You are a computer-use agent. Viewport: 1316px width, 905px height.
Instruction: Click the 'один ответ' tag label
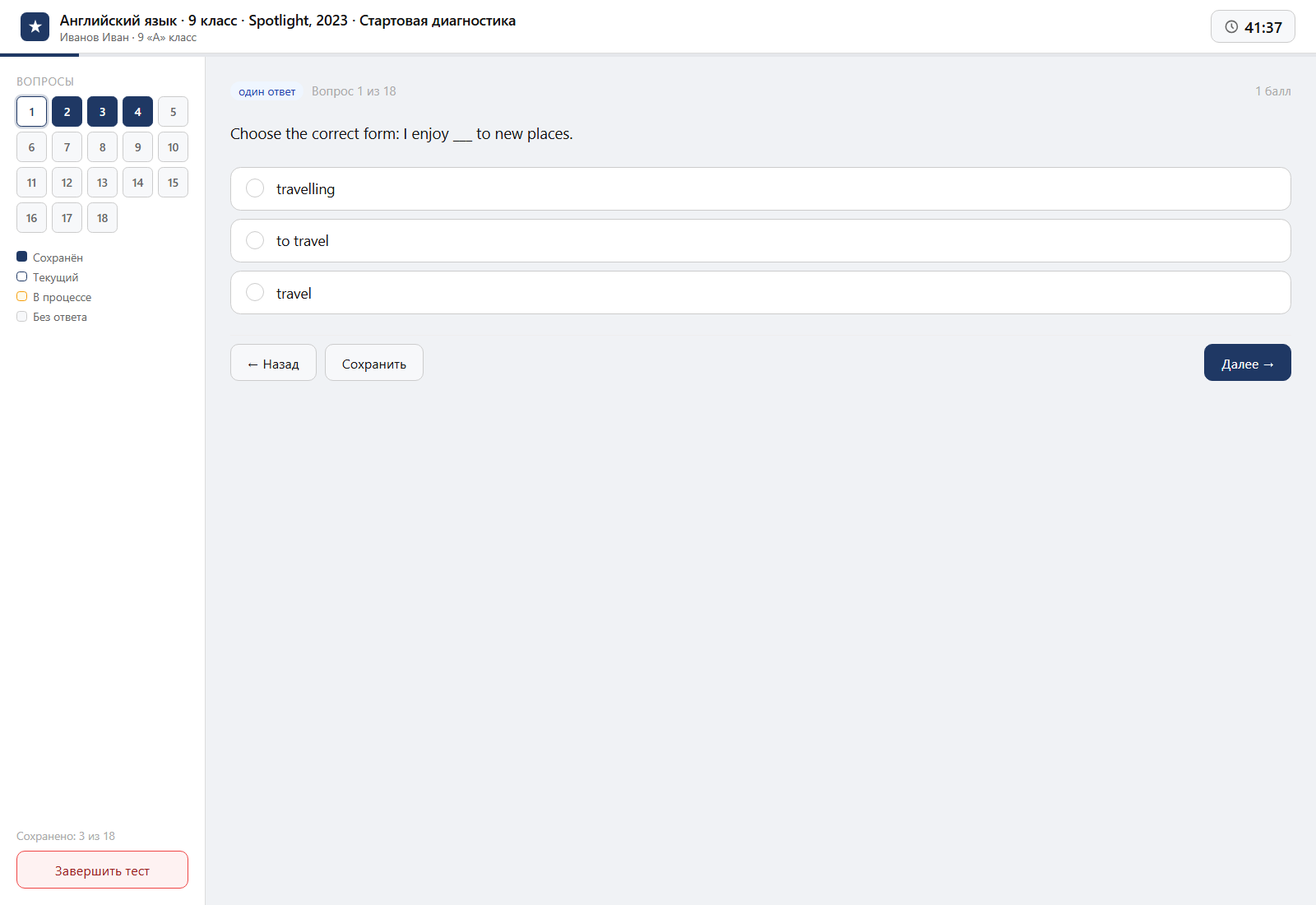pos(266,91)
